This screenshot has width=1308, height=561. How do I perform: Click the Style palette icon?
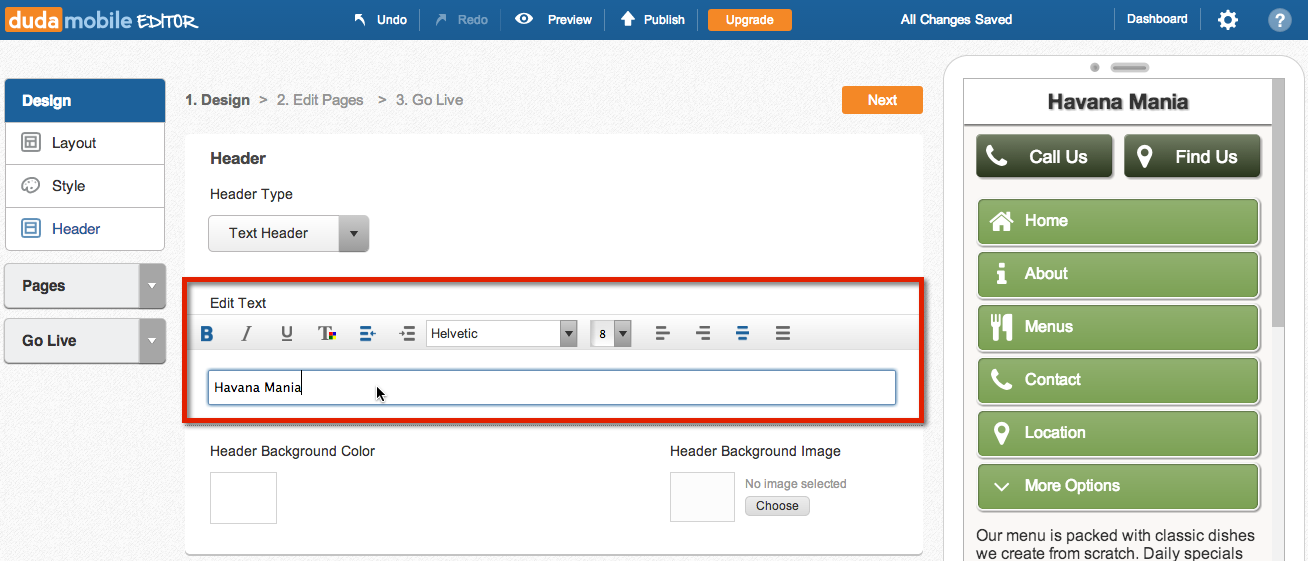click(x=31, y=186)
